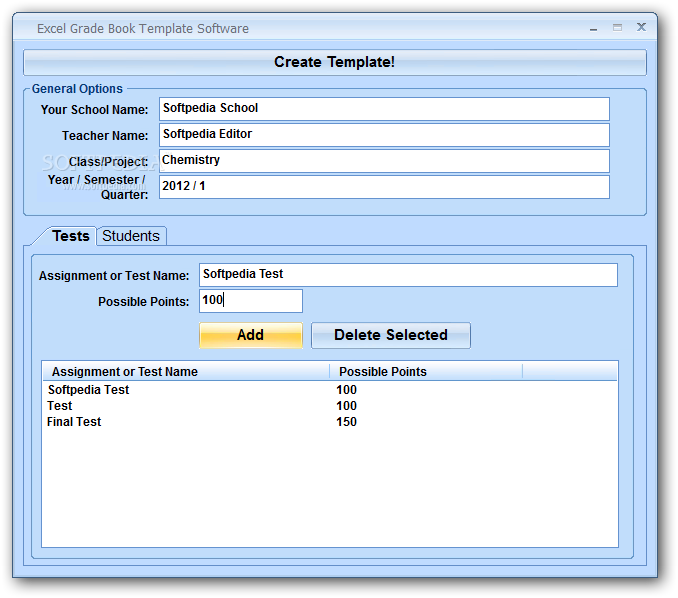Maximize the Excel Grade Book window
The width and height of the screenshot is (678, 598).
coord(617,28)
